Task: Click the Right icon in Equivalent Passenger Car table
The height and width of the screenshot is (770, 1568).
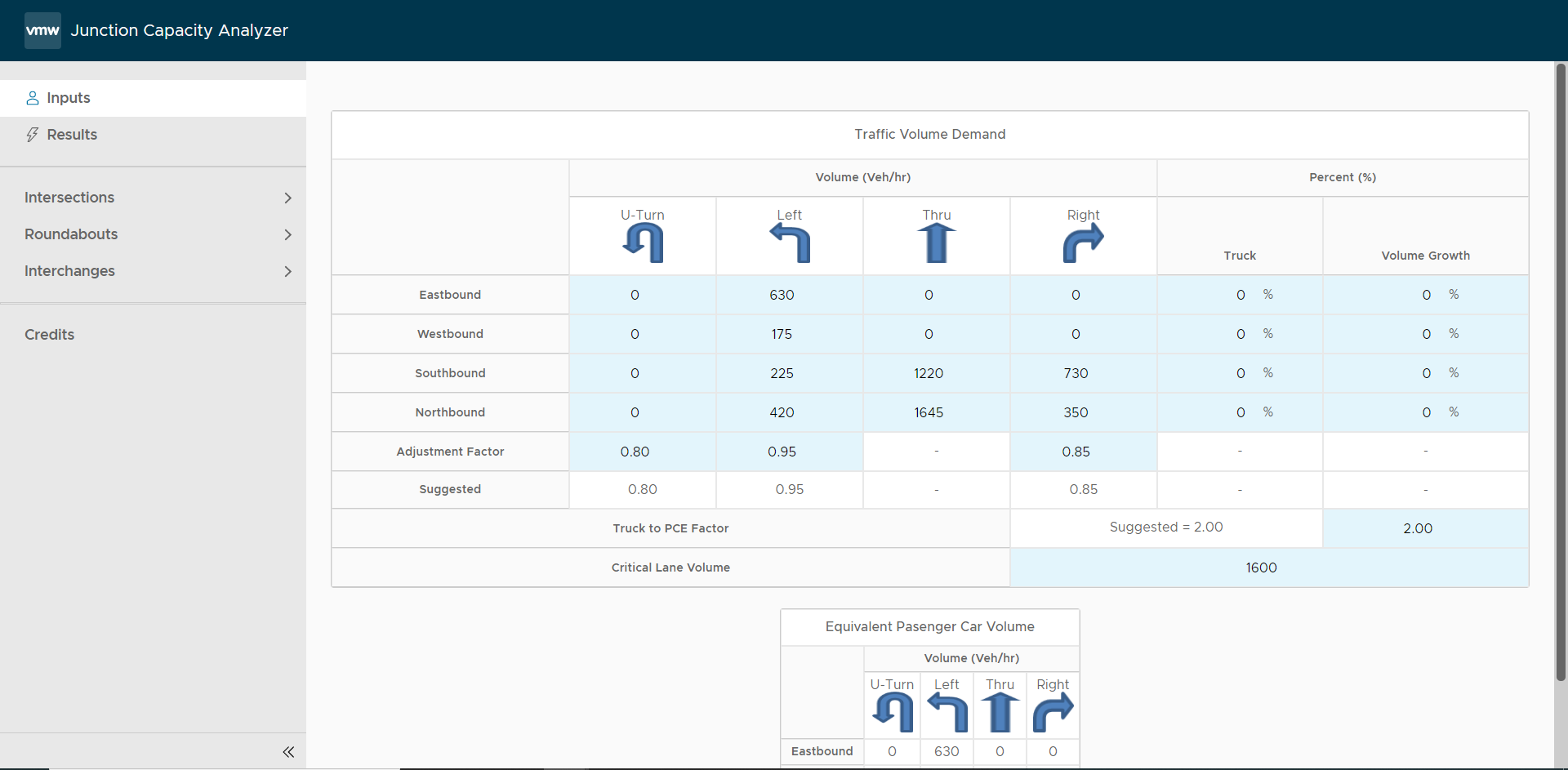Action: coord(1053,712)
